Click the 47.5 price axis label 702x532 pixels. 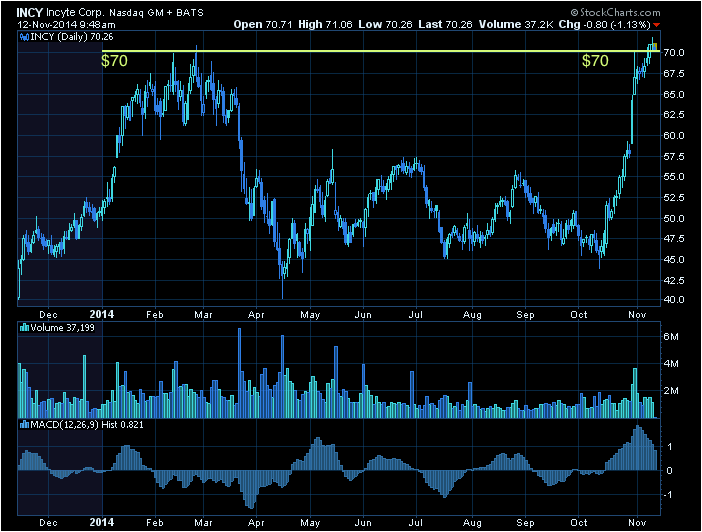point(674,239)
